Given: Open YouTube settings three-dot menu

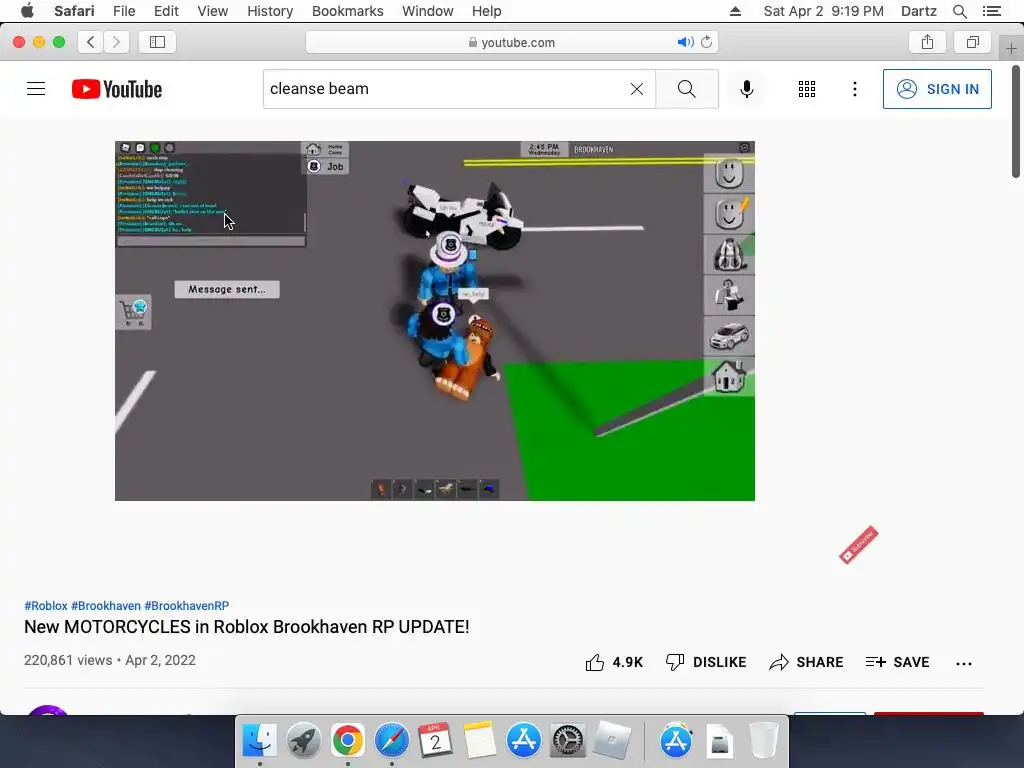Looking at the screenshot, I should (854, 89).
